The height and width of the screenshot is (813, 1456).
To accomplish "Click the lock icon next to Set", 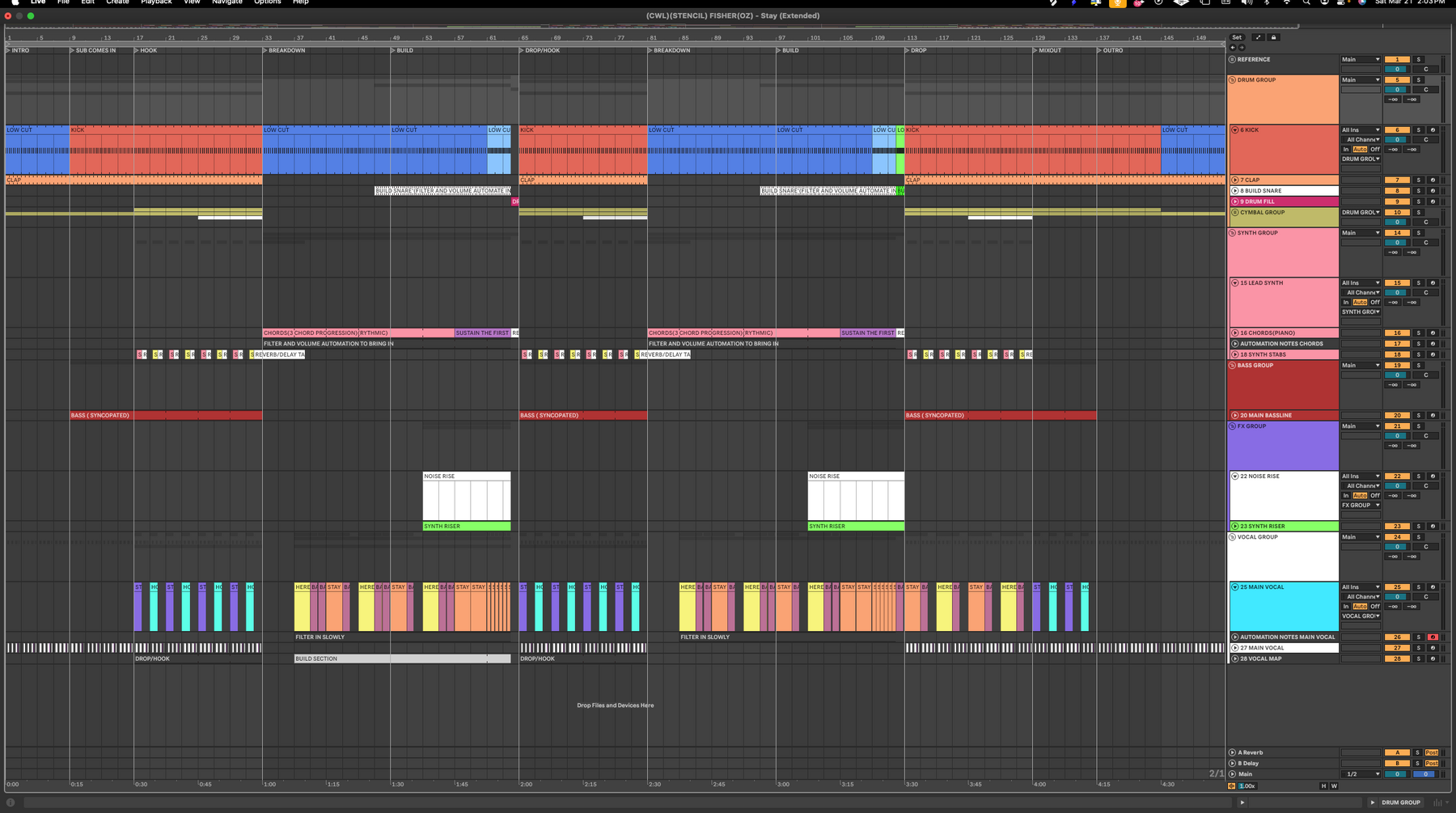I will (x=1273, y=37).
